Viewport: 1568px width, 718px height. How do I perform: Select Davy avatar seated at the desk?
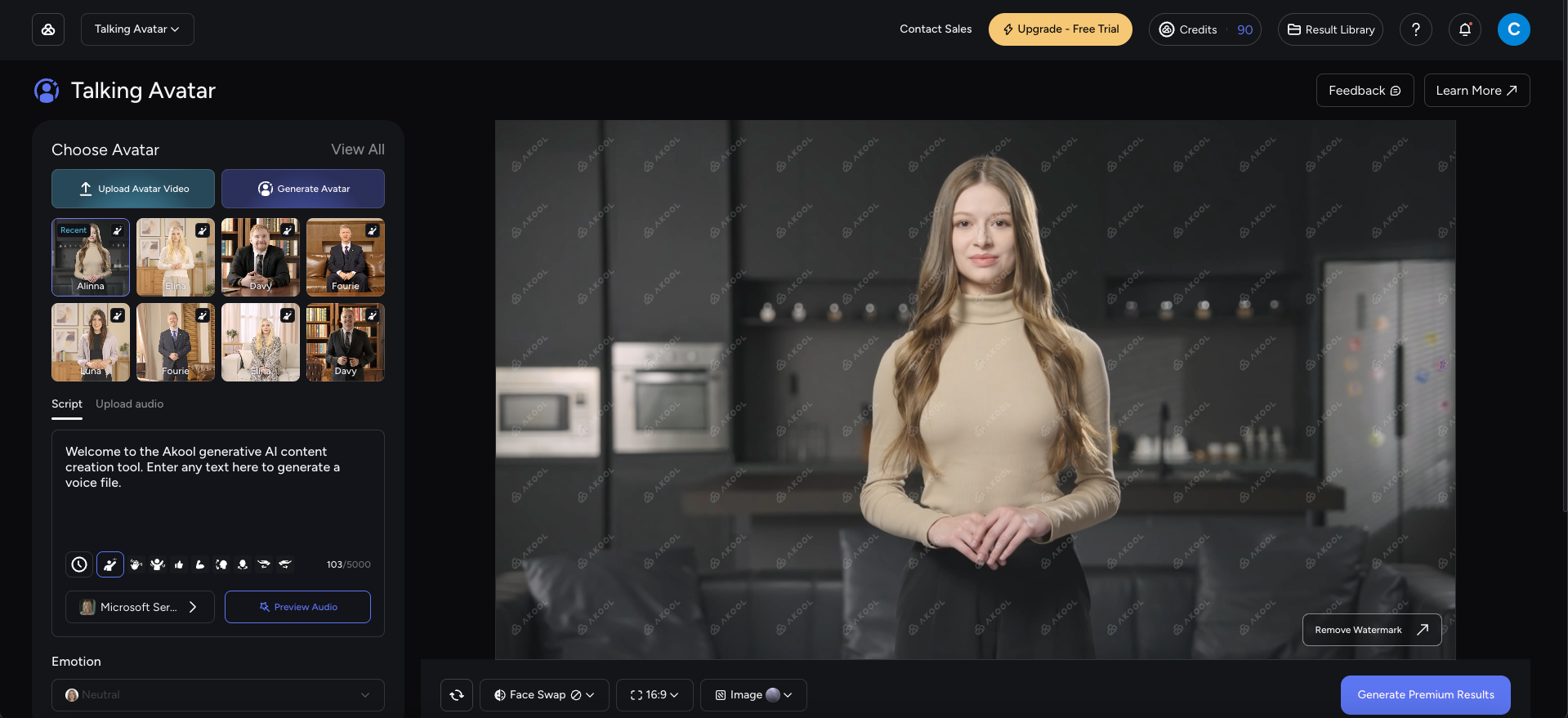(261, 257)
